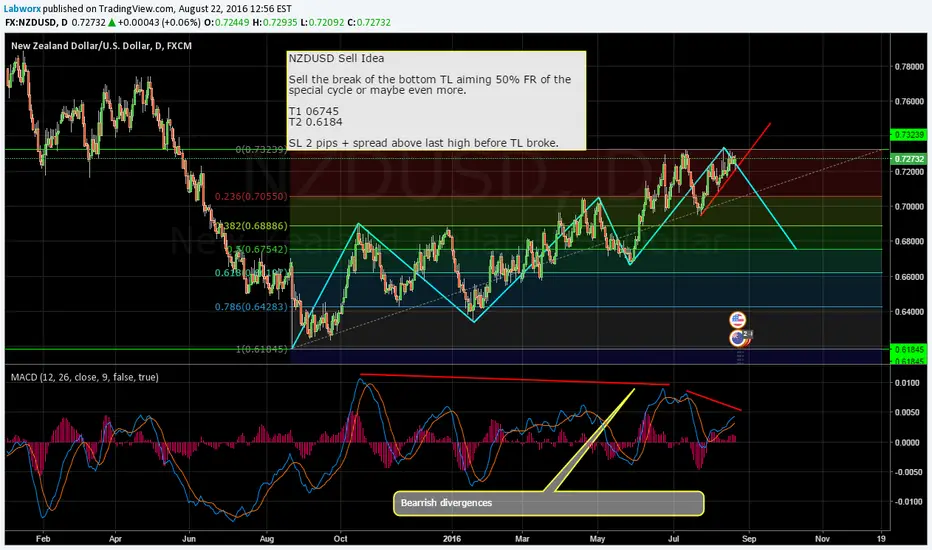Click the 0.64000 price axis label
Viewport: 932px width, 550px height.
[x=909, y=312]
